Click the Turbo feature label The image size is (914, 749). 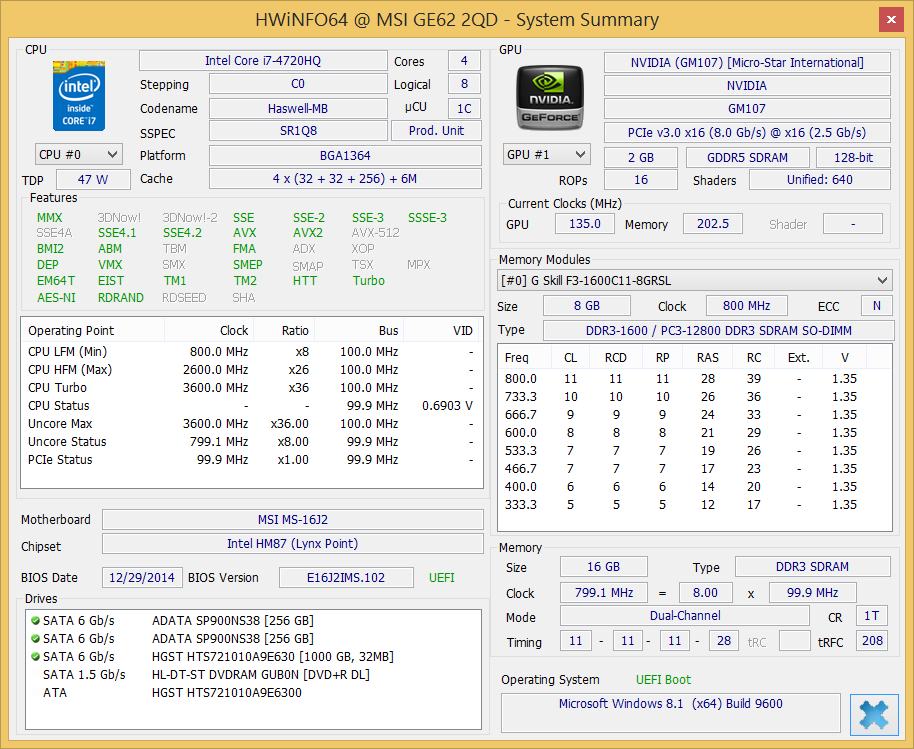(368, 281)
